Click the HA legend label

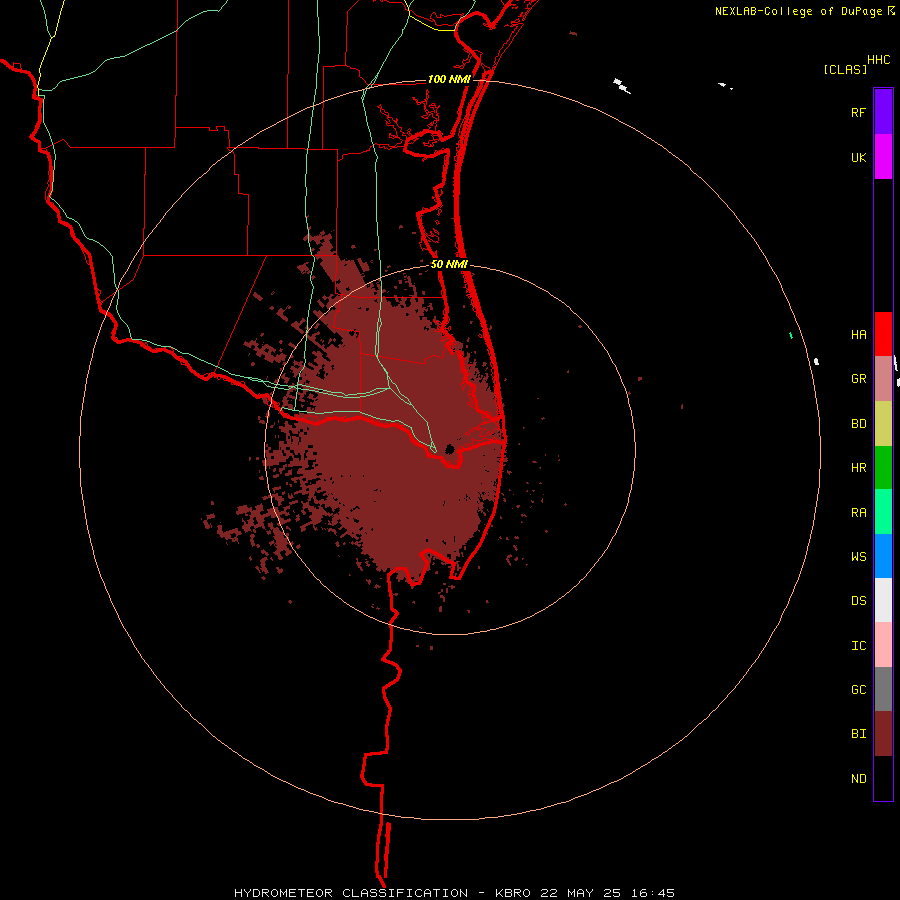[x=858, y=335]
